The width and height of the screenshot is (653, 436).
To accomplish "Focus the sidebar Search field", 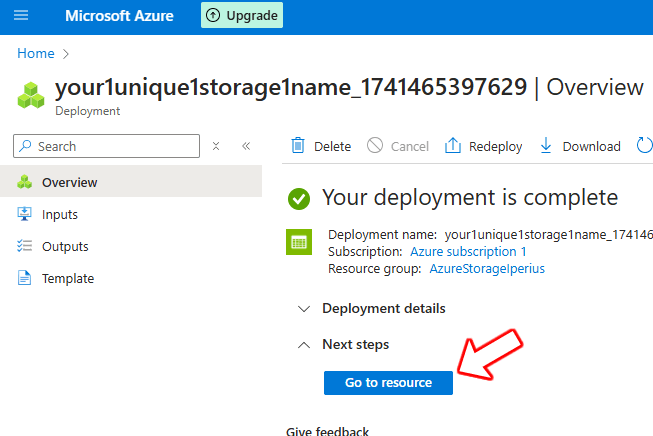I will tap(107, 146).
